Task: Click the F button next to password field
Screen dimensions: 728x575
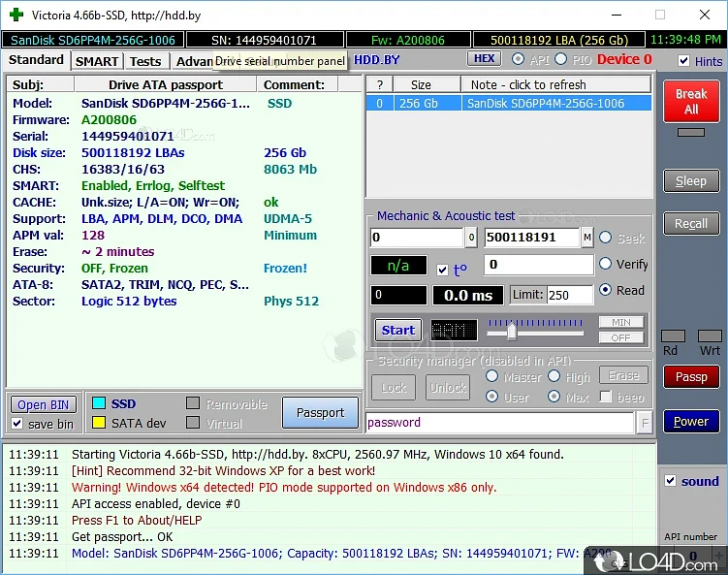Action: coord(644,423)
